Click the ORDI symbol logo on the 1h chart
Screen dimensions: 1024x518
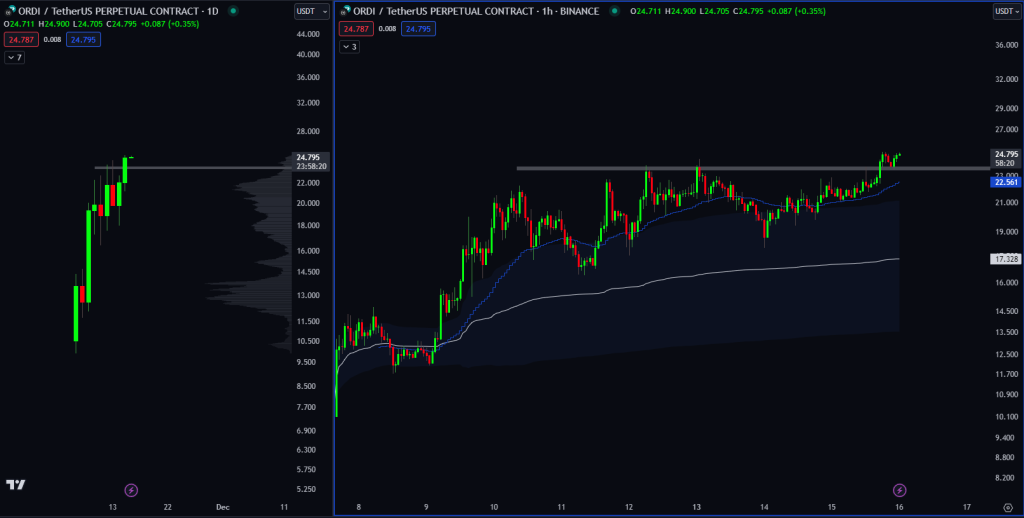(x=345, y=11)
